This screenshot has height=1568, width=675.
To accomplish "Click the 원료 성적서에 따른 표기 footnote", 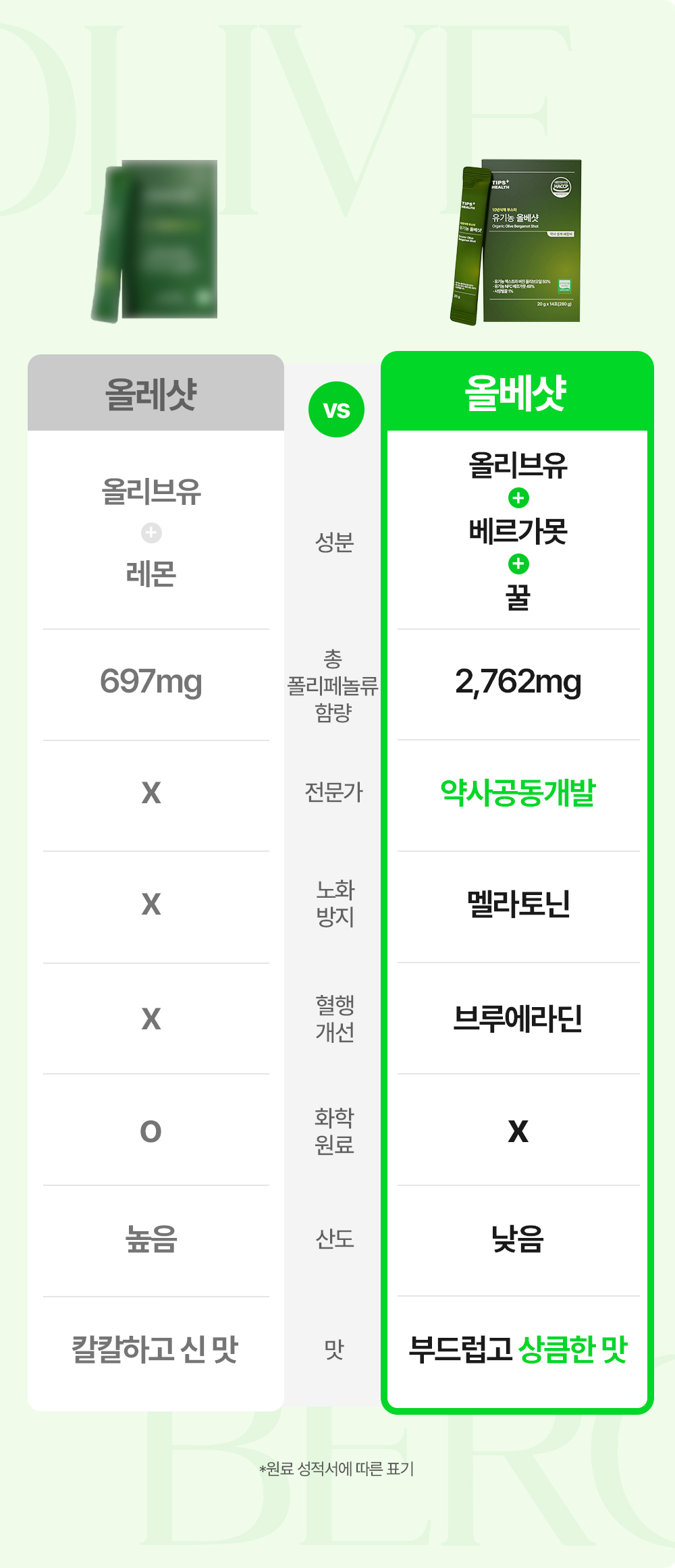I will click(337, 1469).
